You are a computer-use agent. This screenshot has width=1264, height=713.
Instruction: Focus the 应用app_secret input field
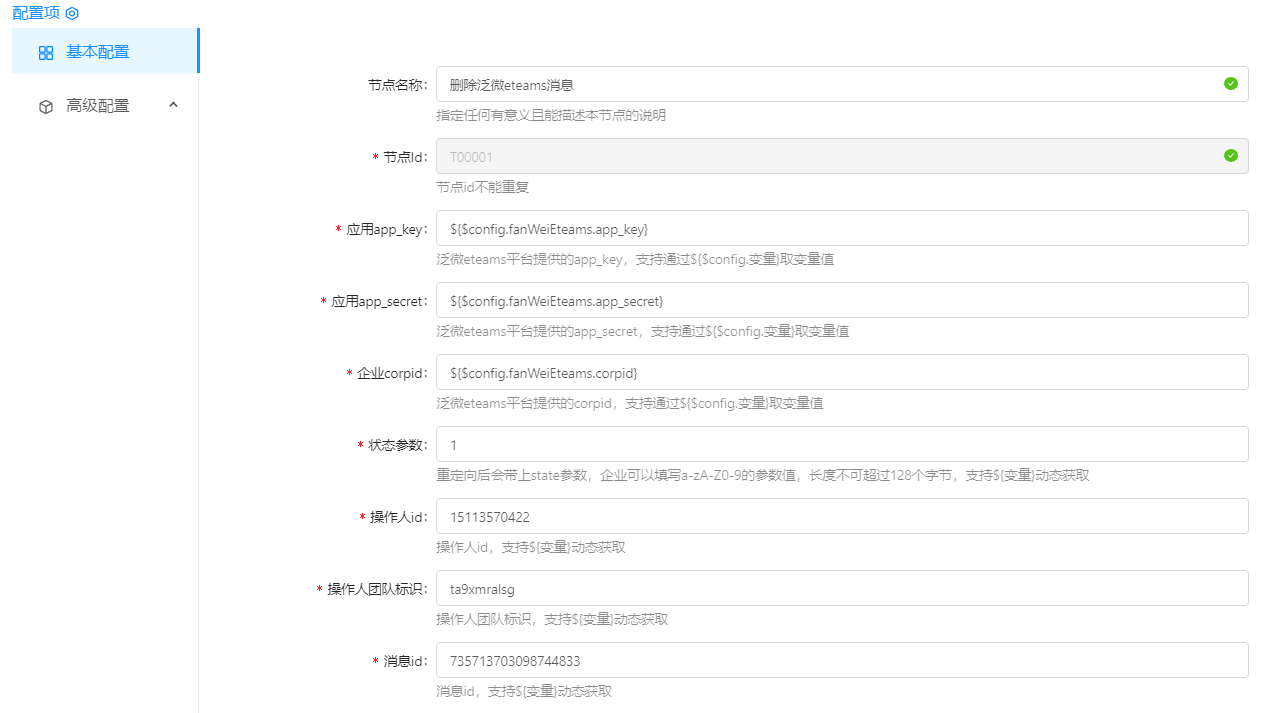841,301
